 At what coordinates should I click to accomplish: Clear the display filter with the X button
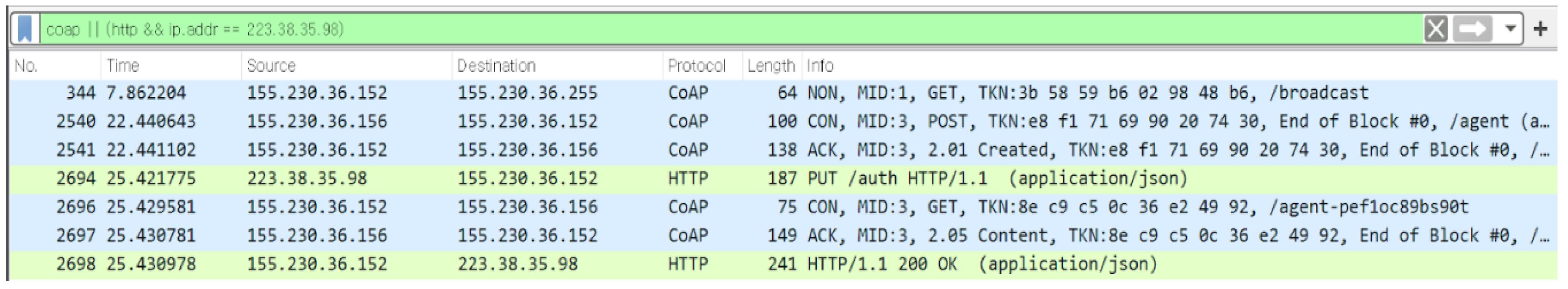coord(1435,29)
